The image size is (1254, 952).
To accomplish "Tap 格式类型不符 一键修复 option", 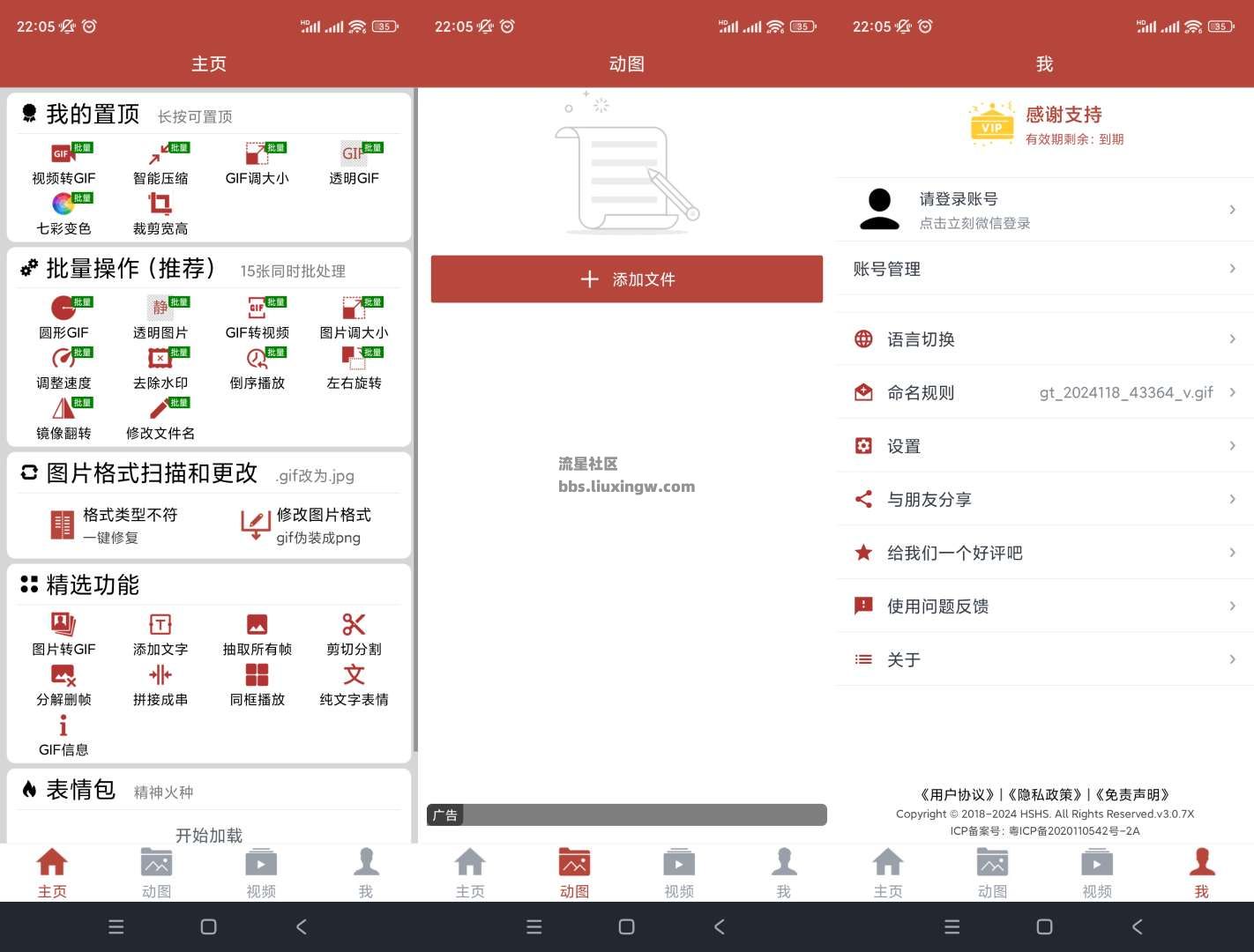I will point(113,525).
